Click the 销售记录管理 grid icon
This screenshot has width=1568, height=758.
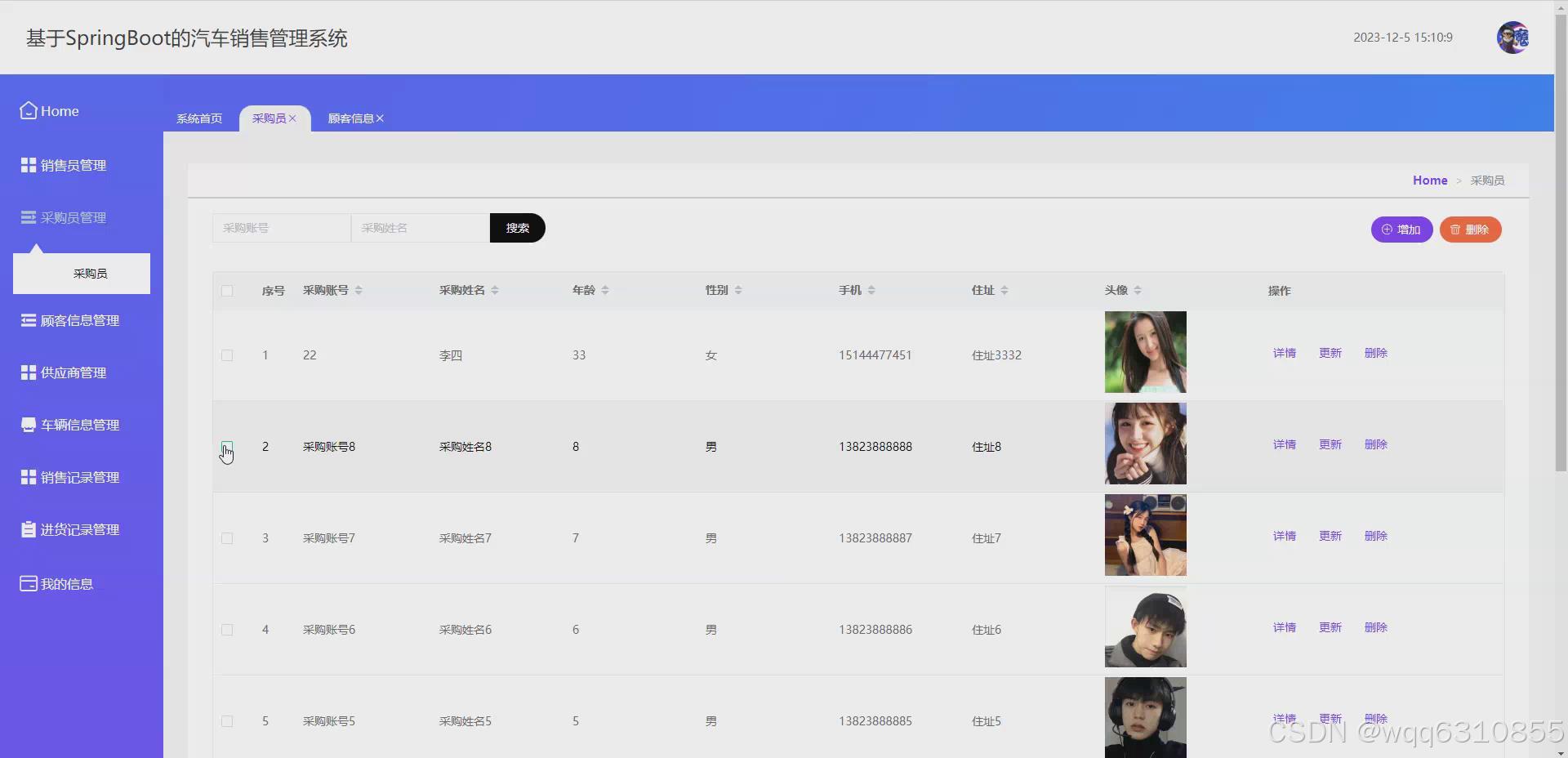tap(29, 477)
